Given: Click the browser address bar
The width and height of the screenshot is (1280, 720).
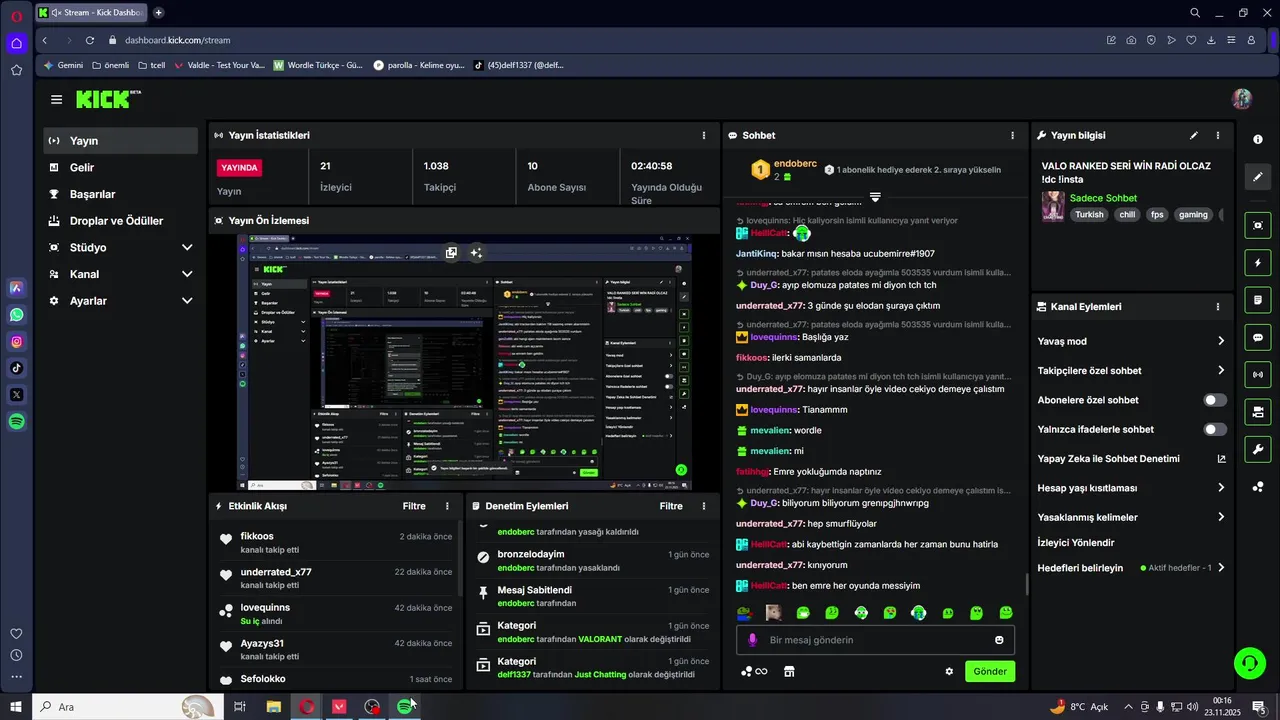Looking at the screenshot, I should 600,40.
